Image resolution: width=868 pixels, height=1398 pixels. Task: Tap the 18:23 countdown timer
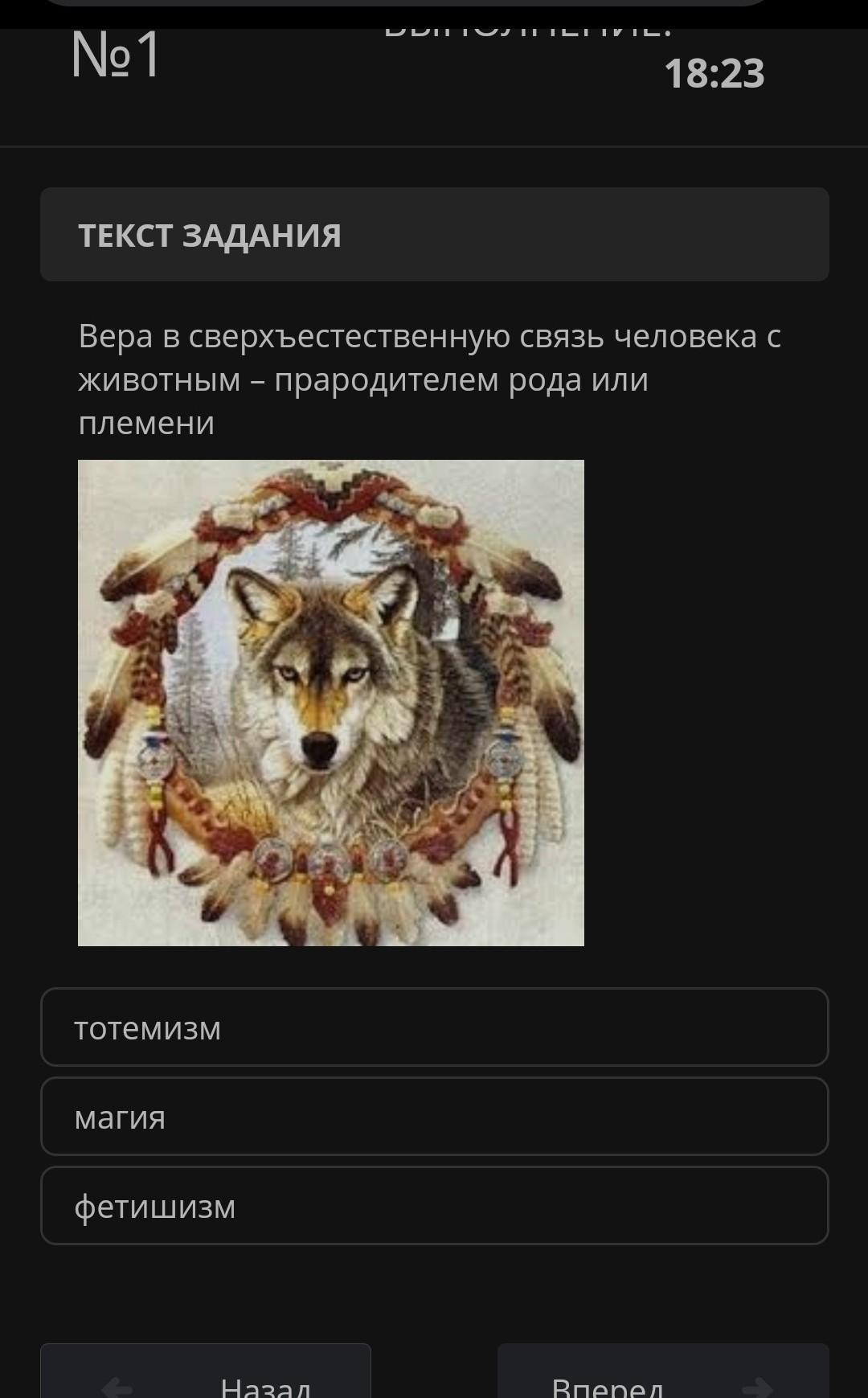tap(714, 73)
